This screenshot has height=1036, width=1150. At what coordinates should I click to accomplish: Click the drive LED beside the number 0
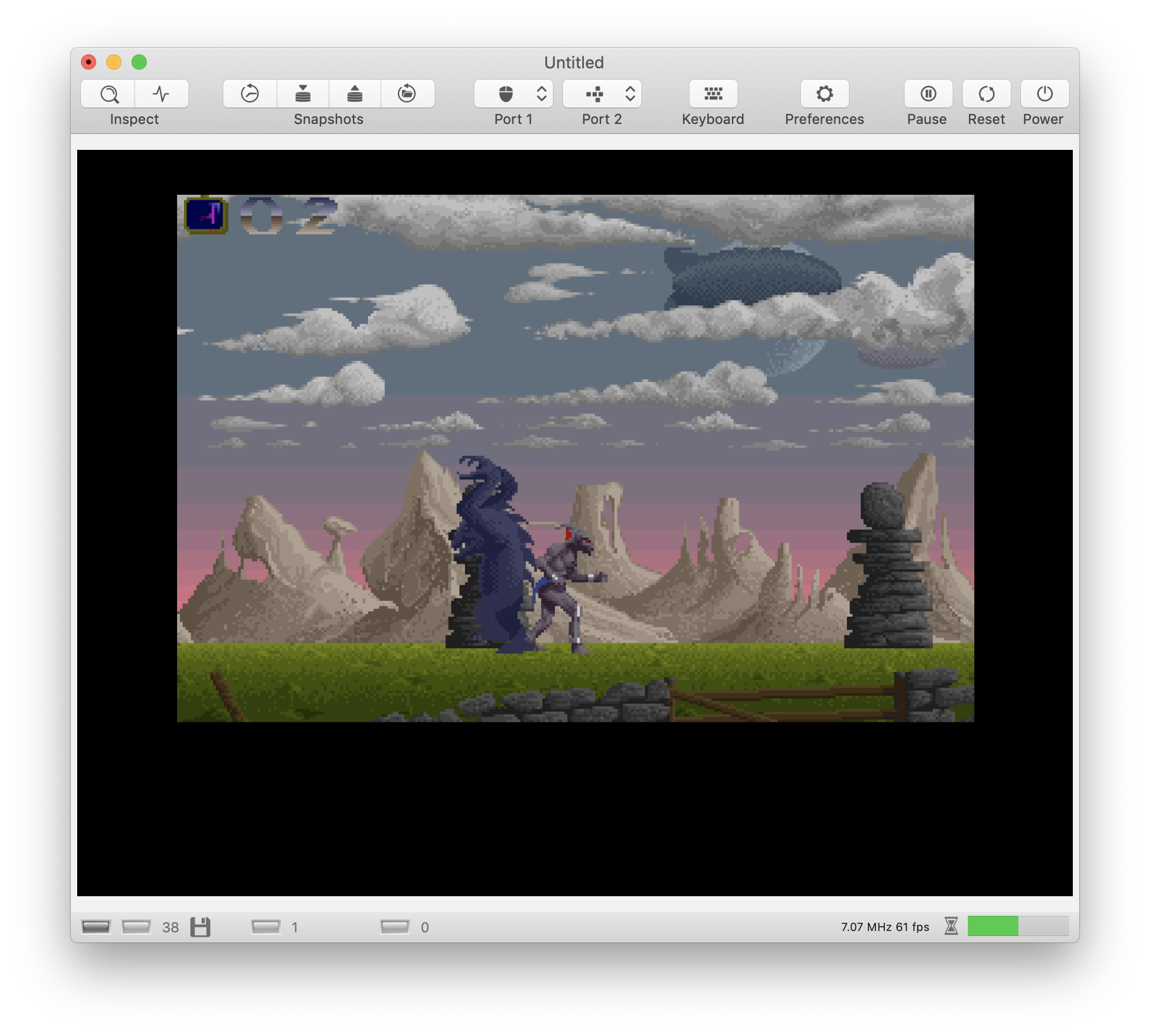coord(395,927)
